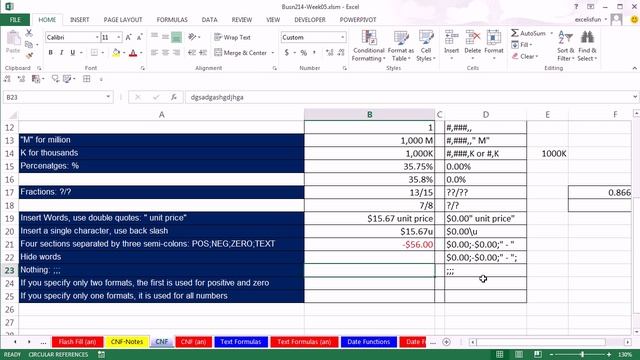Switch to the PAGE LAYOUT tab
640x360 pixels.
click(123, 20)
